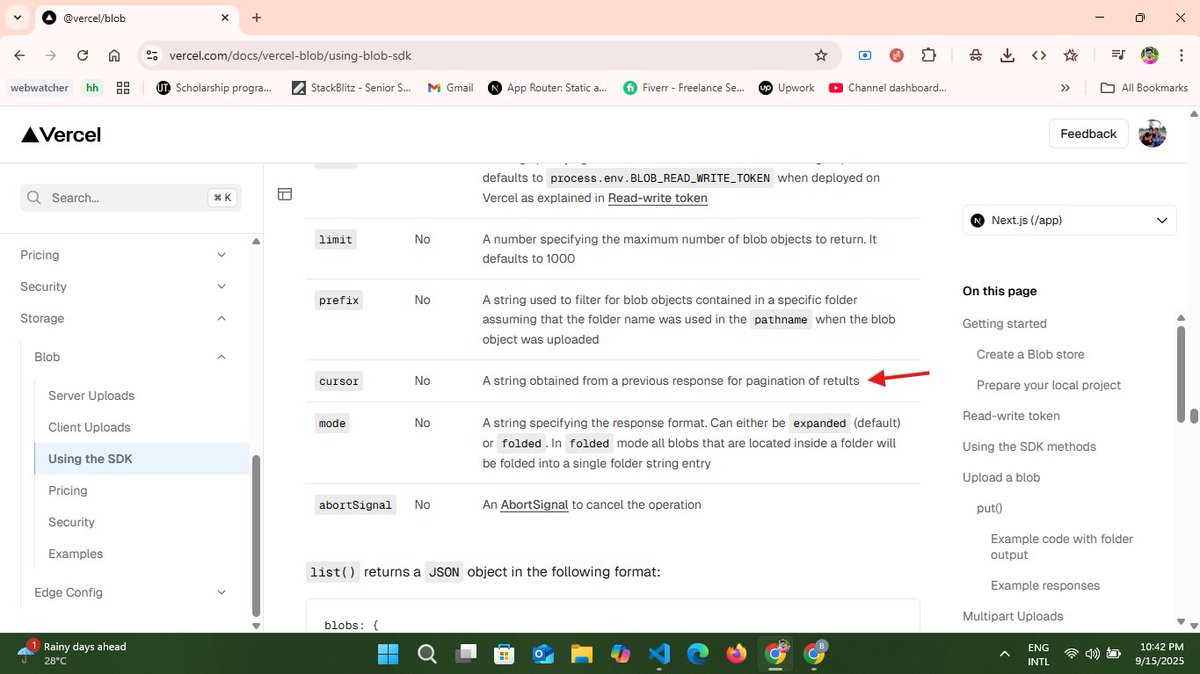Image resolution: width=1200 pixels, height=674 pixels.
Task: Select "Client Uploads" in the sidebar navigation
Action: [89, 427]
